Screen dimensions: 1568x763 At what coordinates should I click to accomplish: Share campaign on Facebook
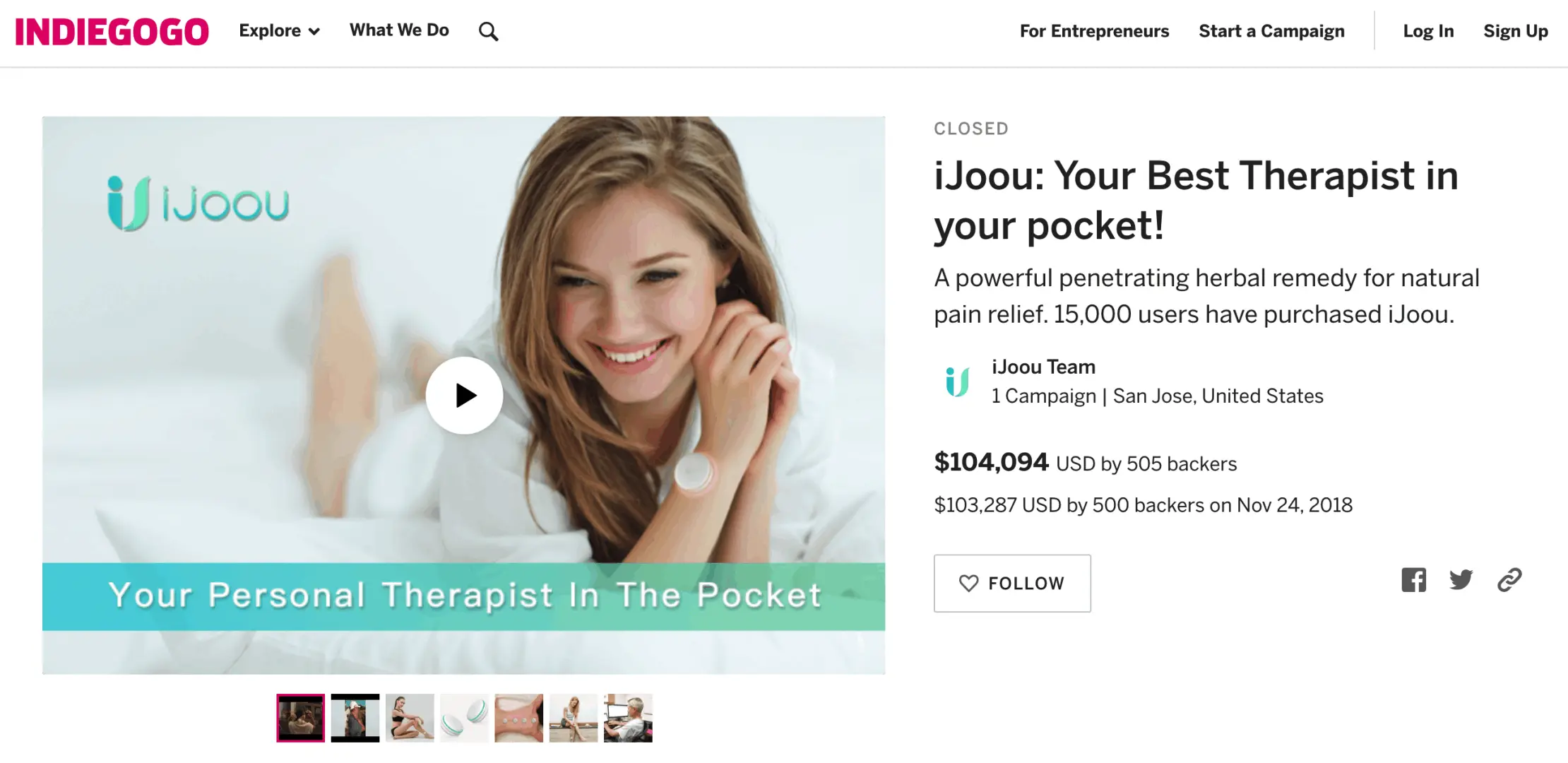point(1413,580)
